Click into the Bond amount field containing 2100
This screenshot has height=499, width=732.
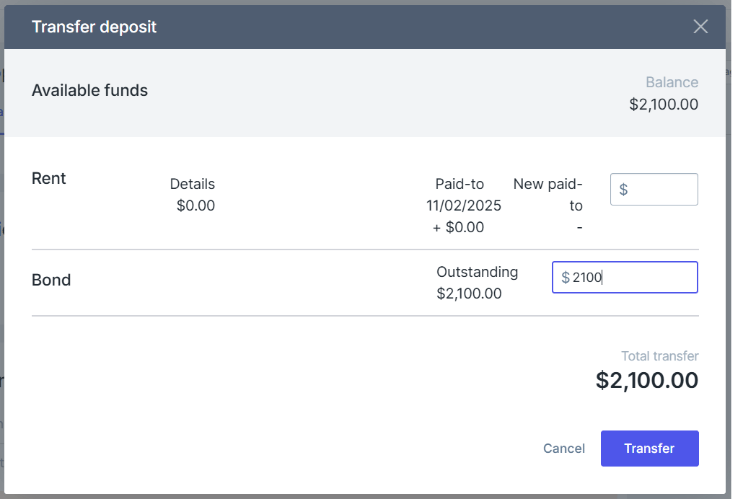tap(625, 277)
